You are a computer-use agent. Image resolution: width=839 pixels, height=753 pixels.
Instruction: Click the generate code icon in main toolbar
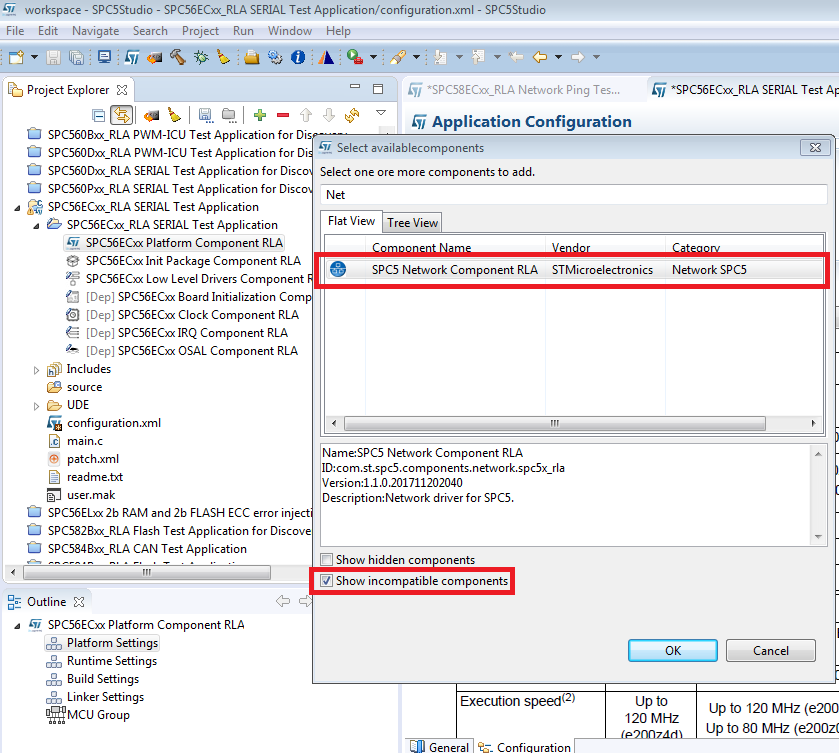(155, 57)
